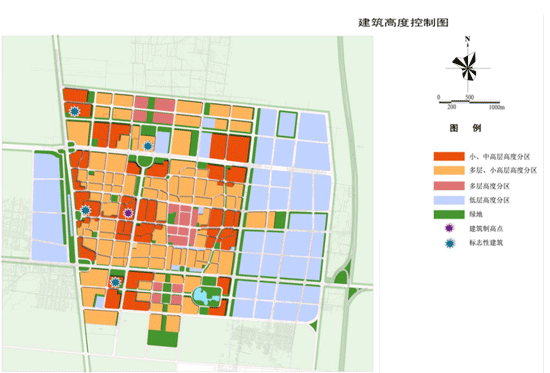The image size is (550, 373).
Task: Click the purple 建筑制高点 star in the legend
Action: [449, 228]
